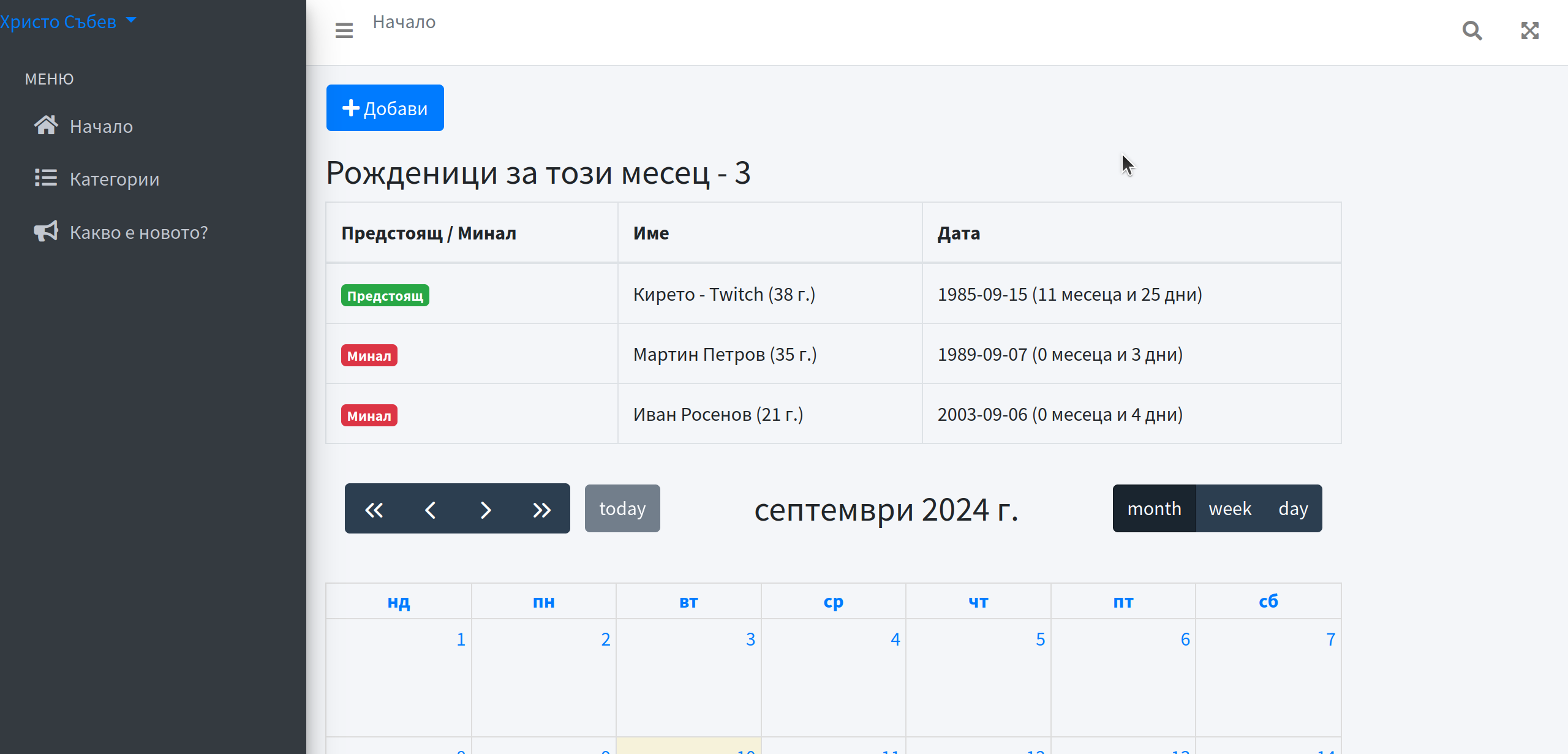Advance to next month with right chevron

point(486,509)
